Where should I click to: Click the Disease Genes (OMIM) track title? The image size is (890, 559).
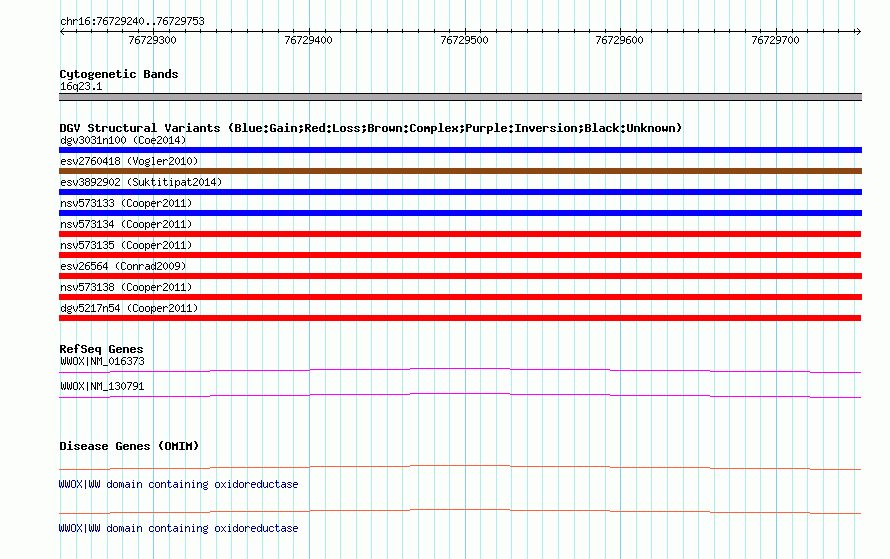pos(129,447)
